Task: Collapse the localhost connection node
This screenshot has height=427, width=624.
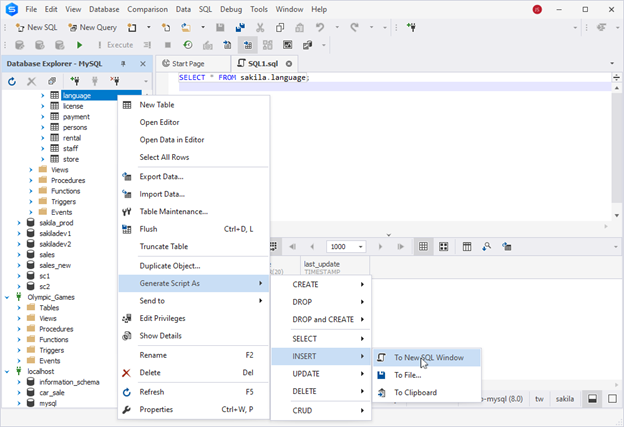Action: [8, 371]
